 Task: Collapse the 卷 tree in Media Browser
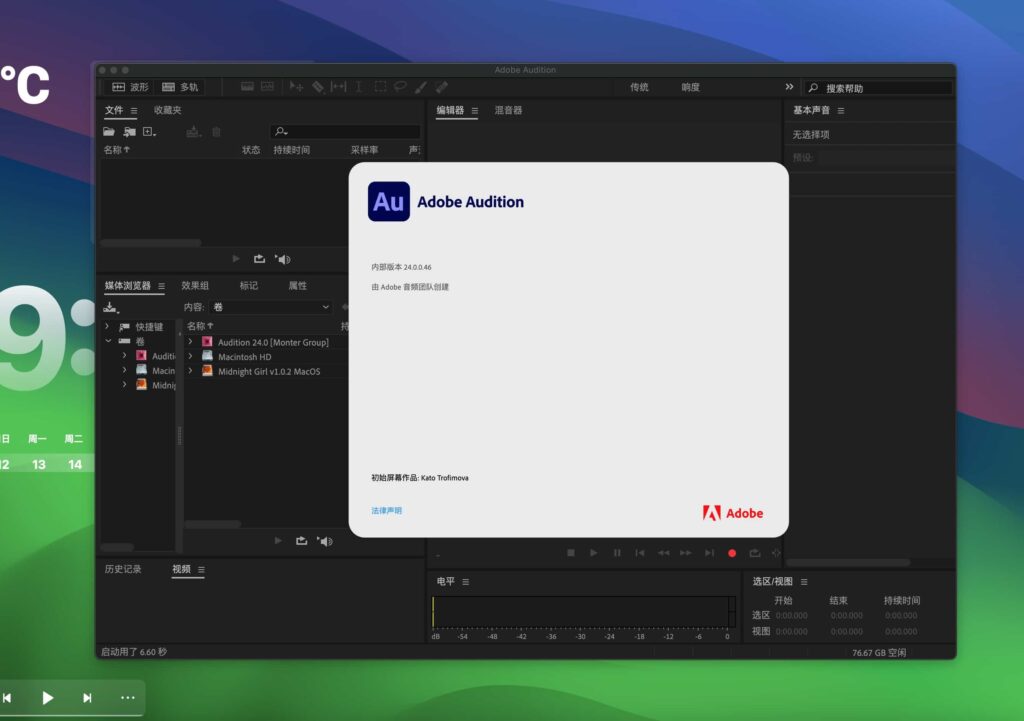(108, 341)
